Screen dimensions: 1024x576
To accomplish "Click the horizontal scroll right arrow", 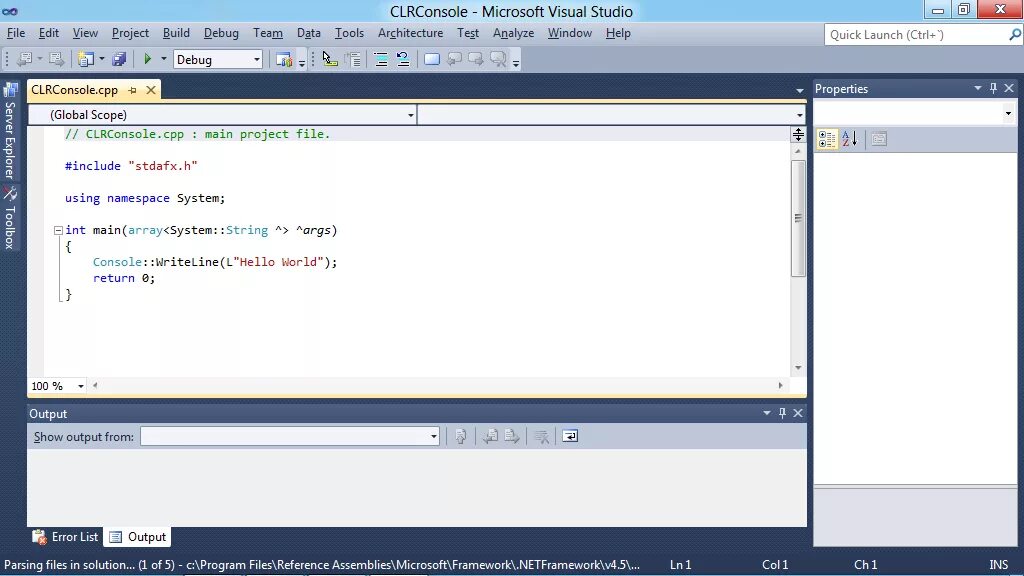I will [780, 385].
